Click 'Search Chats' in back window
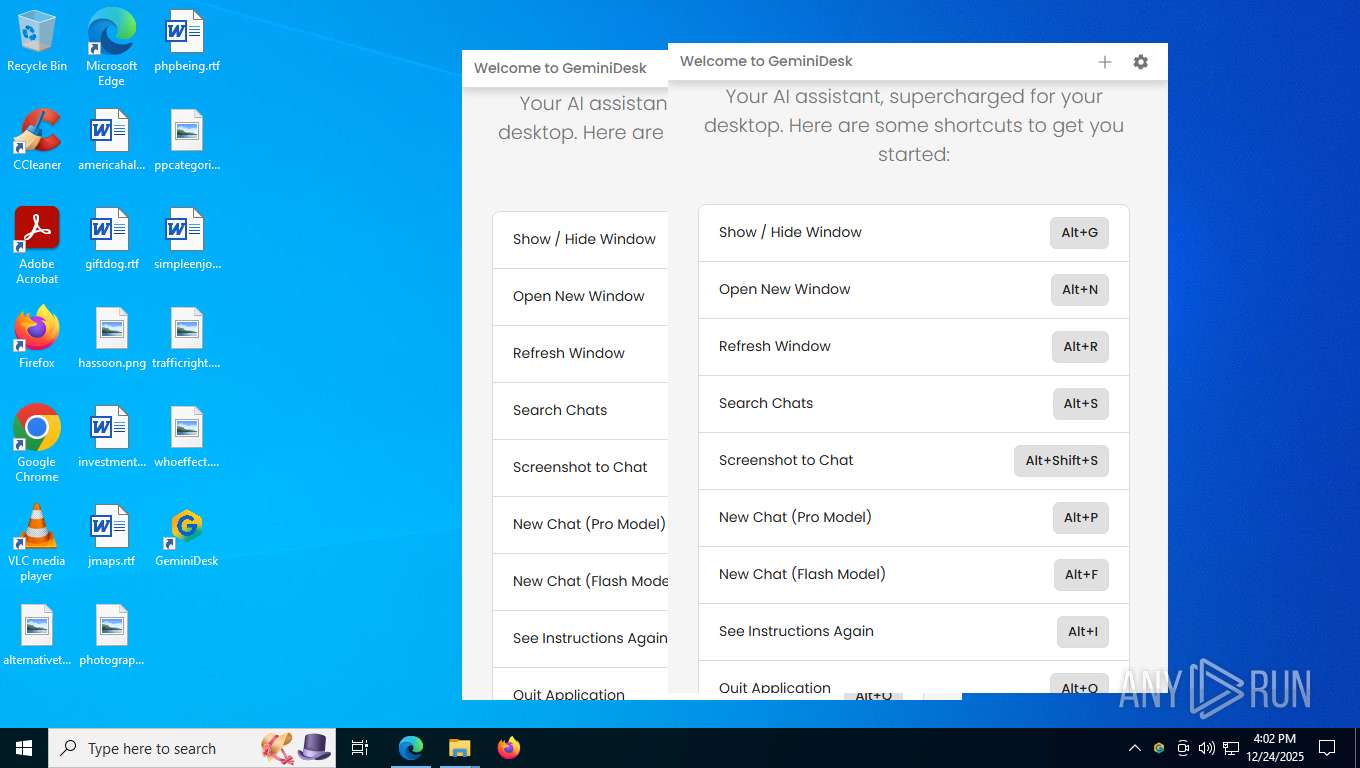This screenshot has height=768, width=1360. coord(560,410)
